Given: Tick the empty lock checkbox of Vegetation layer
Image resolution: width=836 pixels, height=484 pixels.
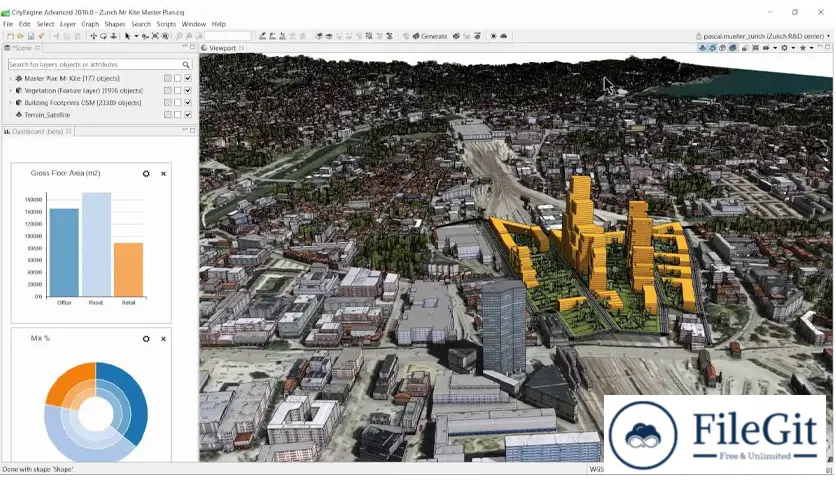Looking at the screenshot, I should coord(178,91).
